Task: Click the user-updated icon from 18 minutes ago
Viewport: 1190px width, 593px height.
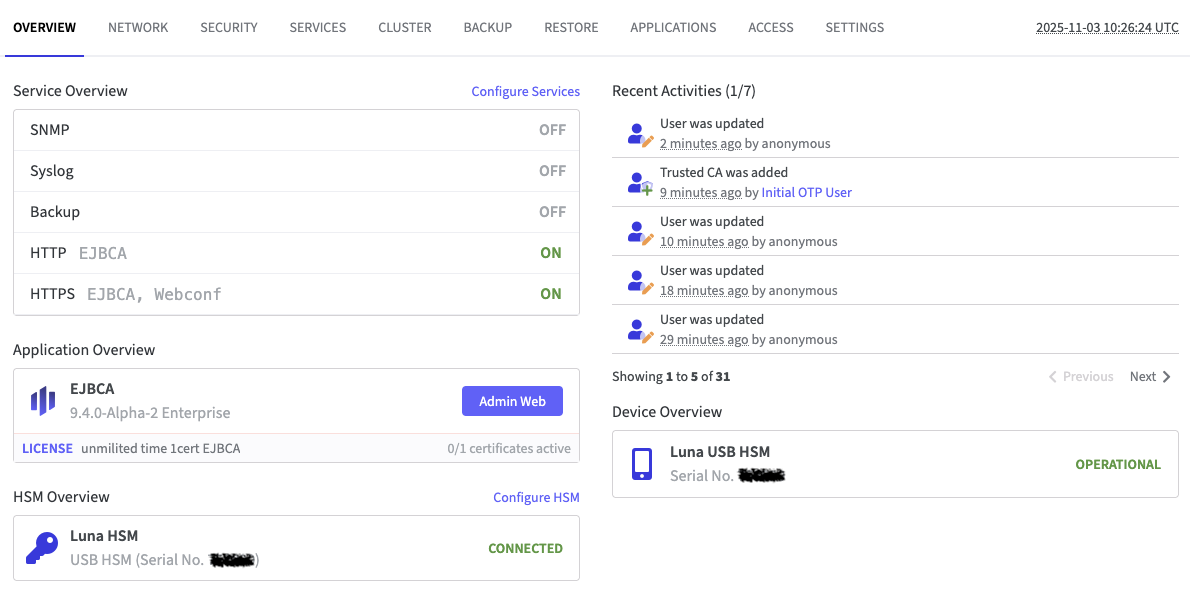Action: coord(639,281)
